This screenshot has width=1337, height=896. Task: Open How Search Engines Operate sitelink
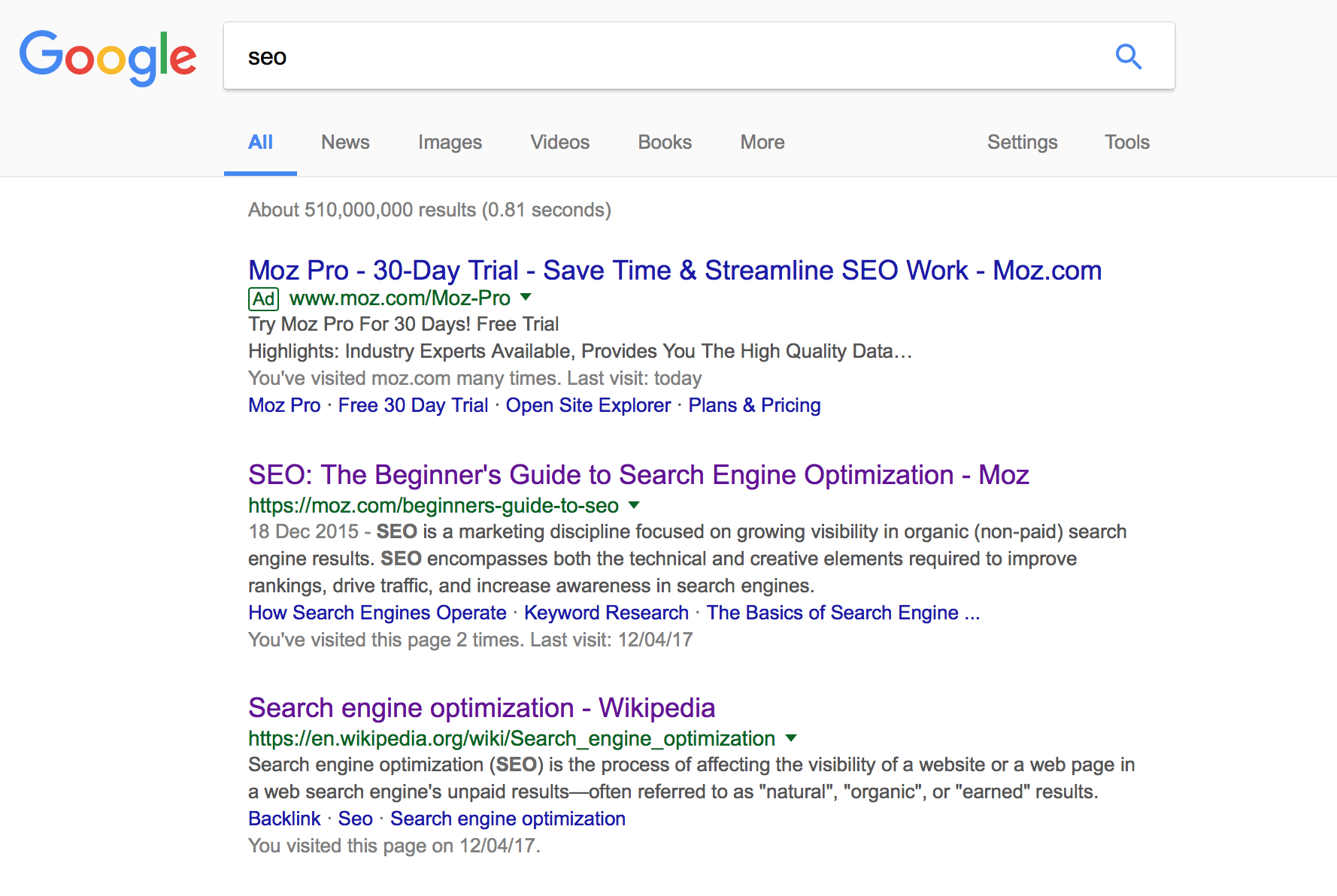point(377,613)
